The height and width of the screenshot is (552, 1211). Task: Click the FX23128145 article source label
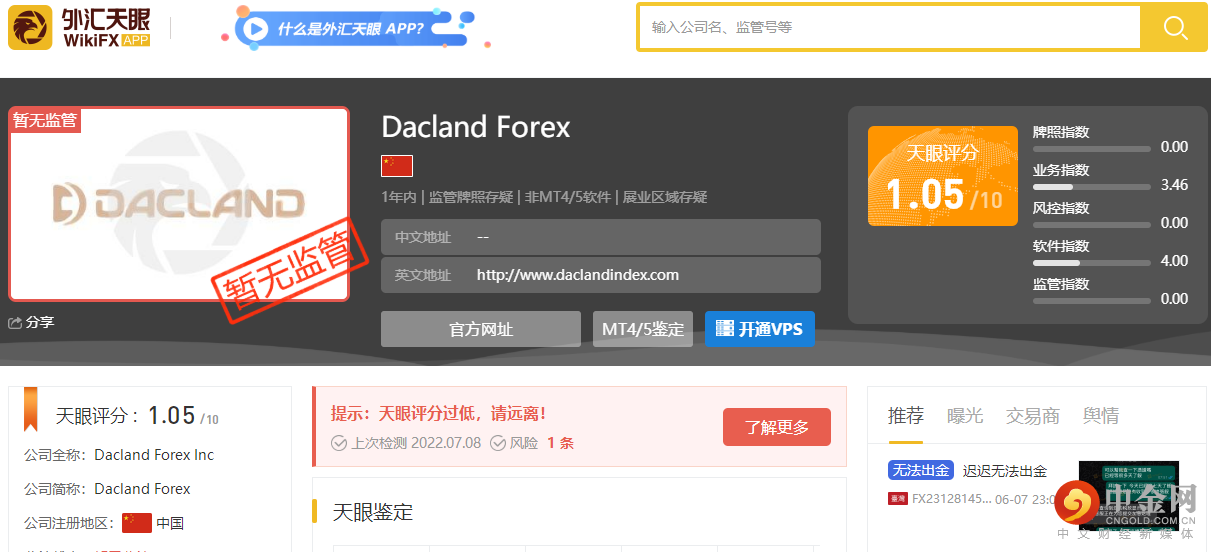coord(951,498)
